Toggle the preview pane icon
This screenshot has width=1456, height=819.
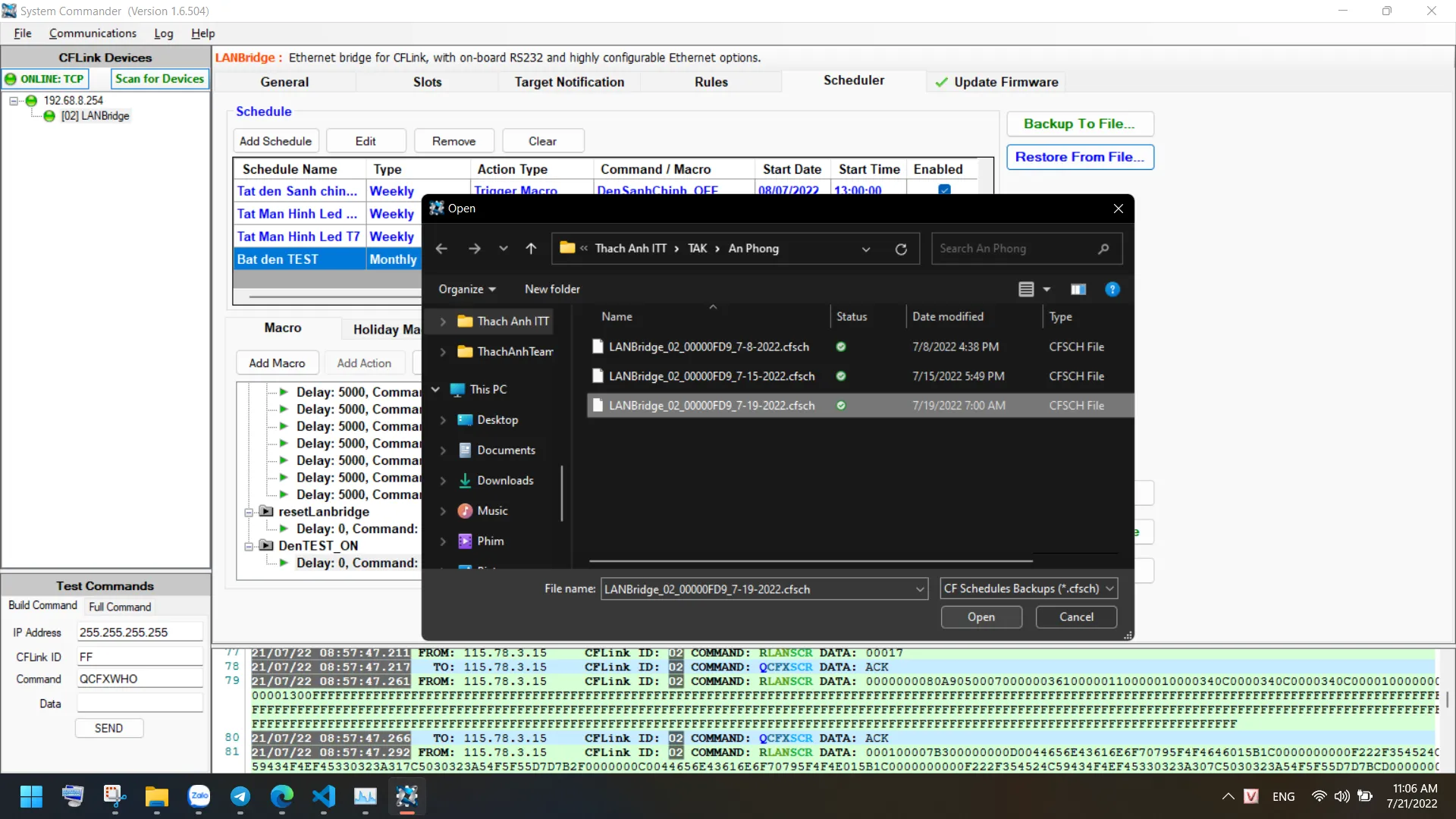coord(1078,289)
